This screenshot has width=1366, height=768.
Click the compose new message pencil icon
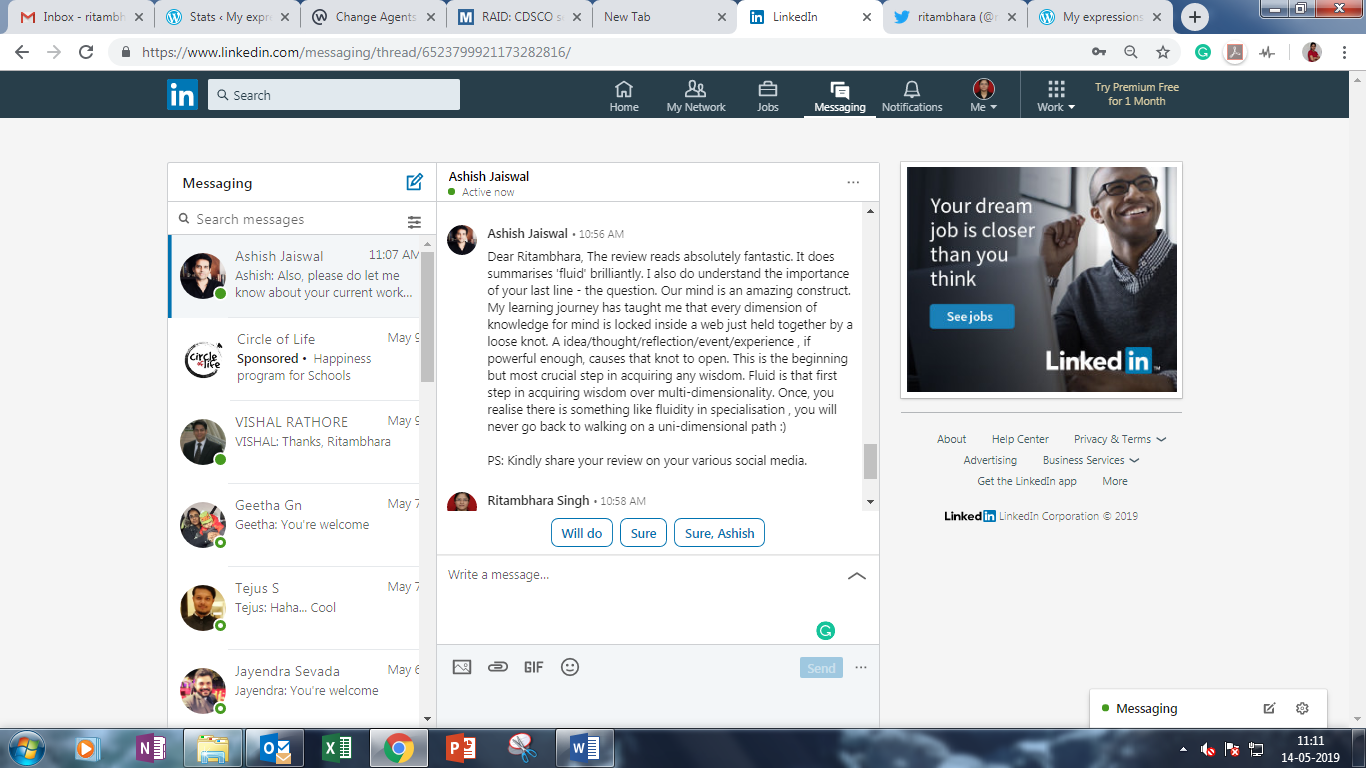click(414, 182)
